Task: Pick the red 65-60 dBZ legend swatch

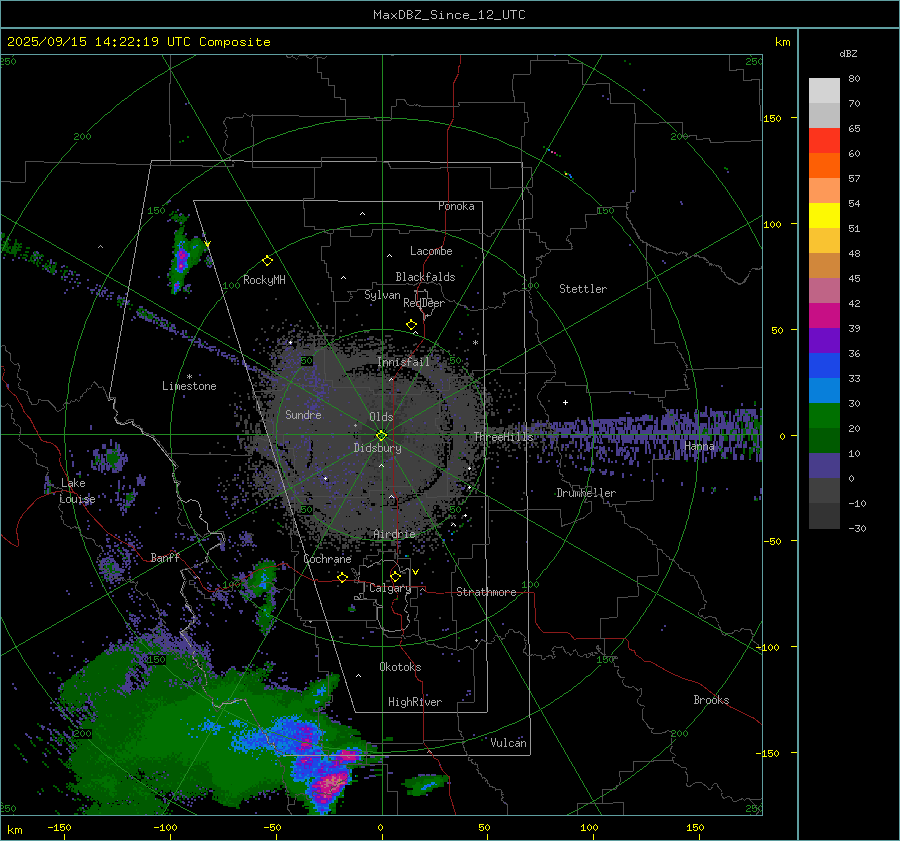Action: coord(824,141)
